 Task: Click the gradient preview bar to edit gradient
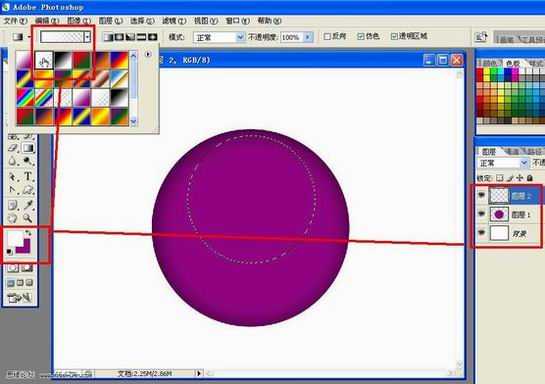pyautogui.click(x=62, y=36)
